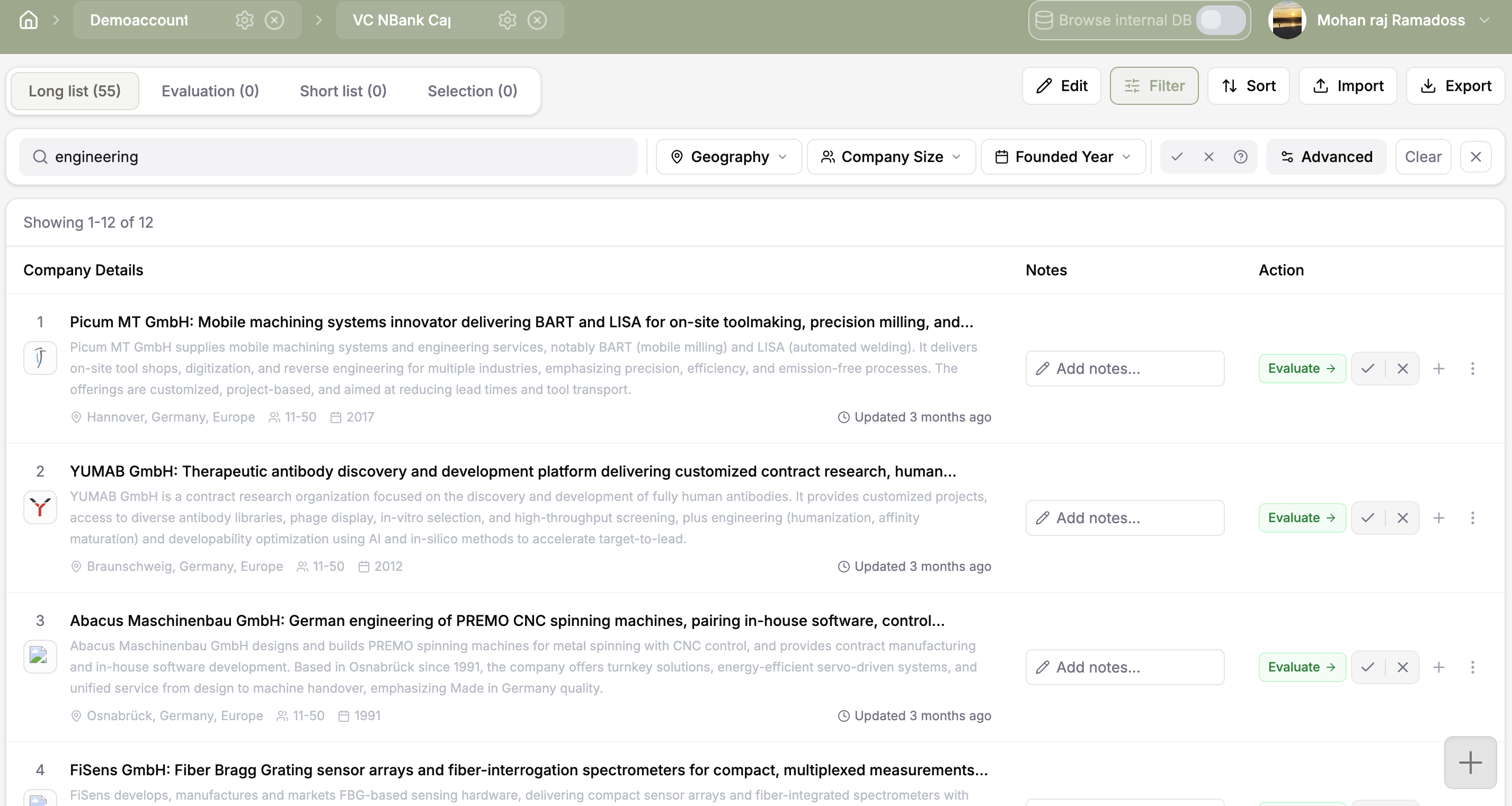Approve YUMAB GmbH with checkmark
The image size is (1512, 806).
(1367, 517)
